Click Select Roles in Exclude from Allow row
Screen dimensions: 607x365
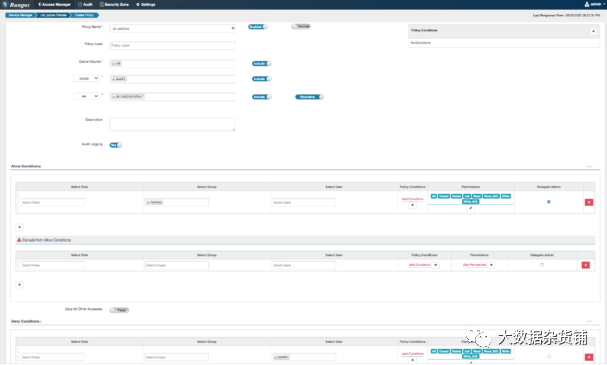[53, 265]
